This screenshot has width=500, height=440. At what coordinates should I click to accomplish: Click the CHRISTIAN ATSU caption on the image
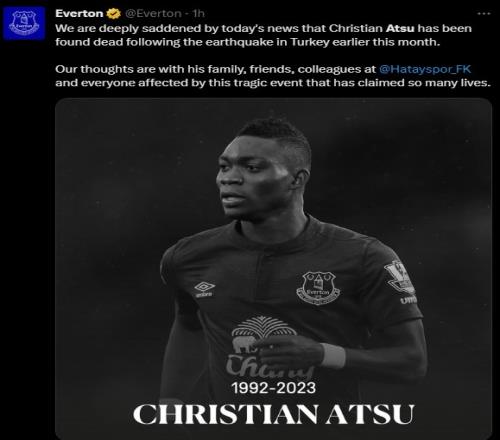274,414
